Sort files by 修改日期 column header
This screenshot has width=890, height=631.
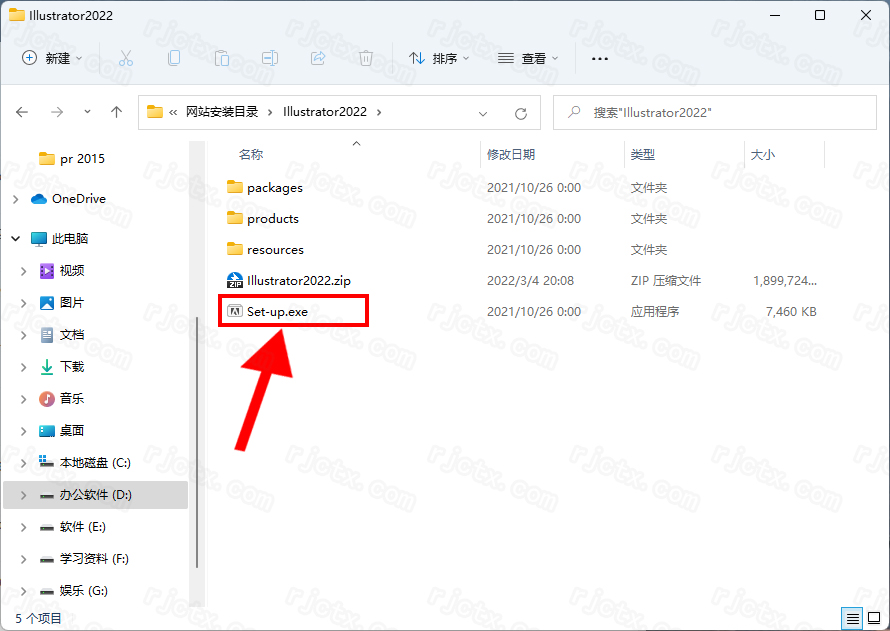511,155
